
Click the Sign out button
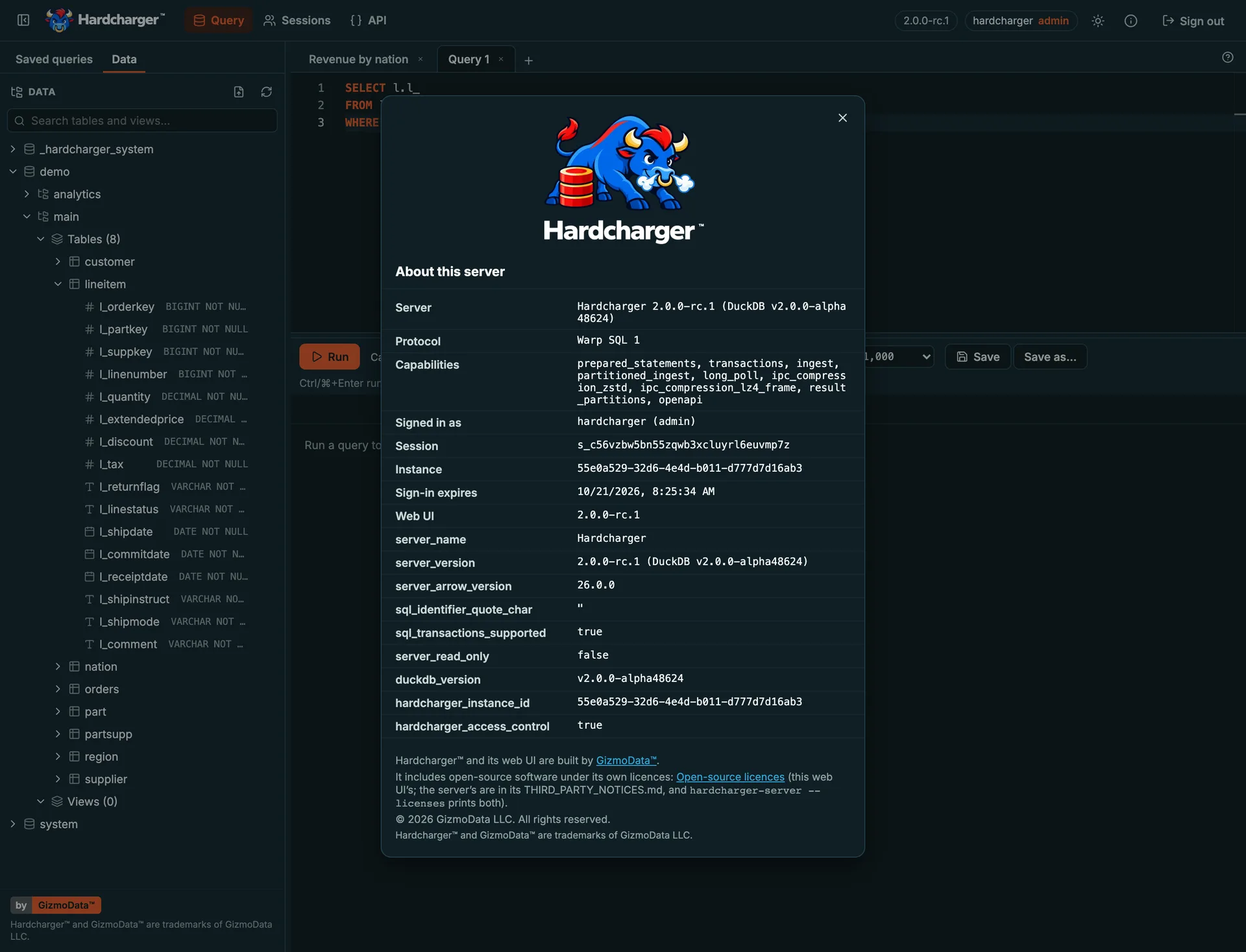pyautogui.click(x=1193, y=21)
